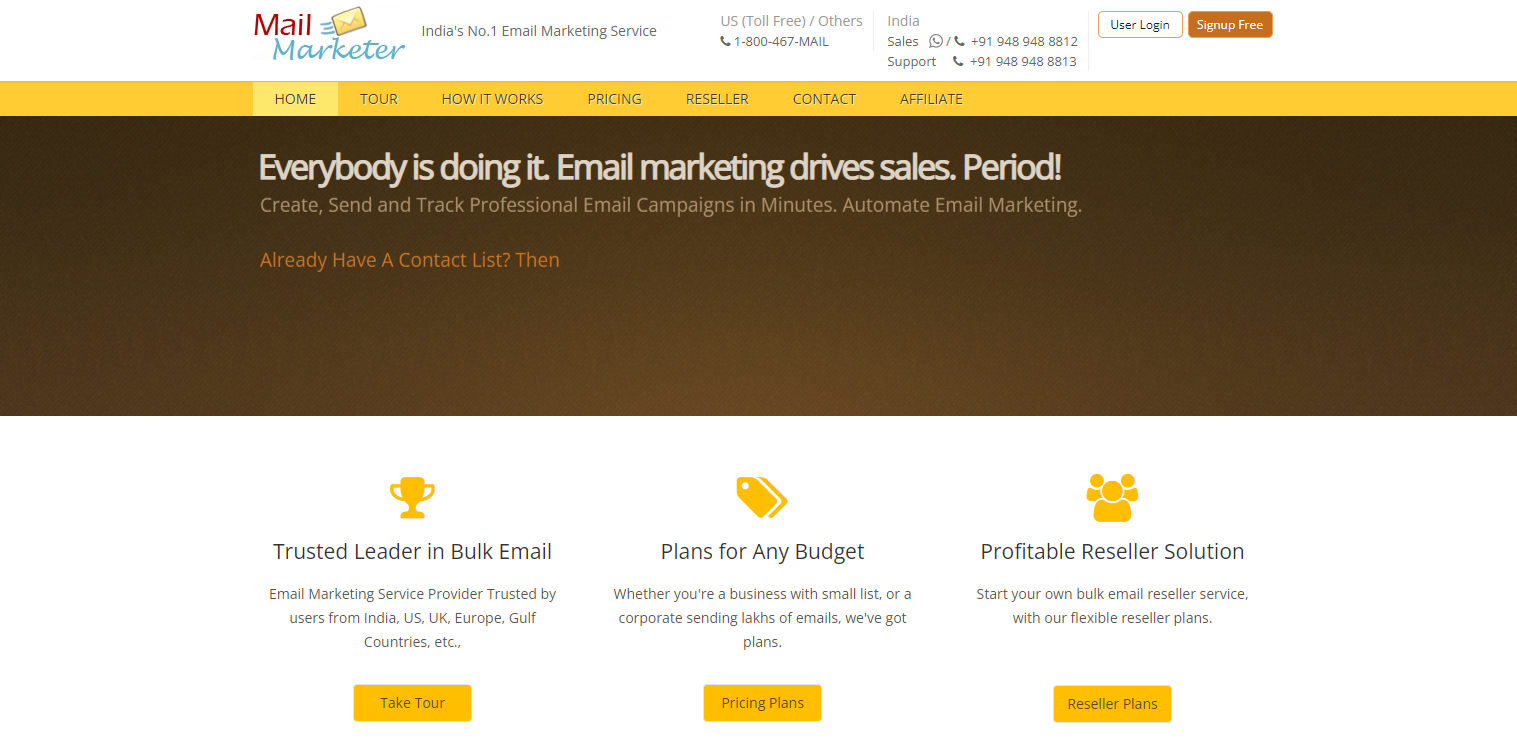Click the phone icon beside 1-800-467-MAIL
This screenshot has width=1517, height=745.
point(724,41)
